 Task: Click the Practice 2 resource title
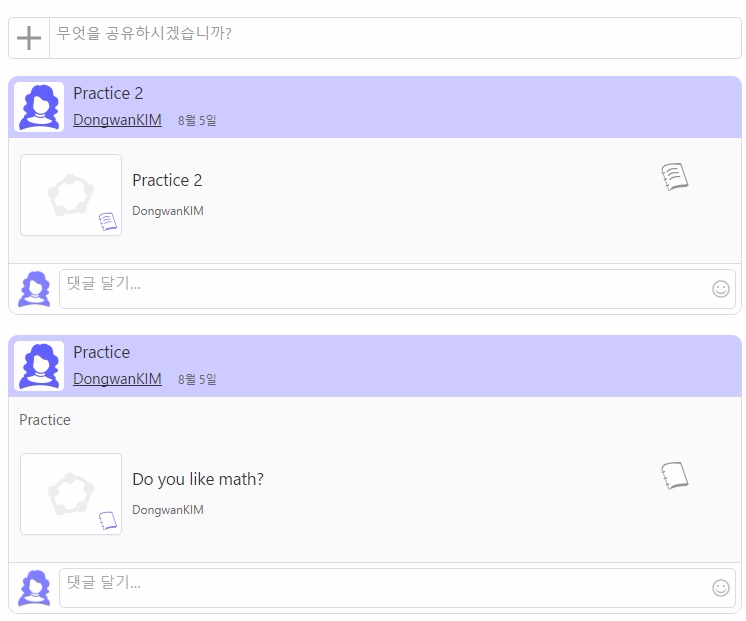coord(167,180)
